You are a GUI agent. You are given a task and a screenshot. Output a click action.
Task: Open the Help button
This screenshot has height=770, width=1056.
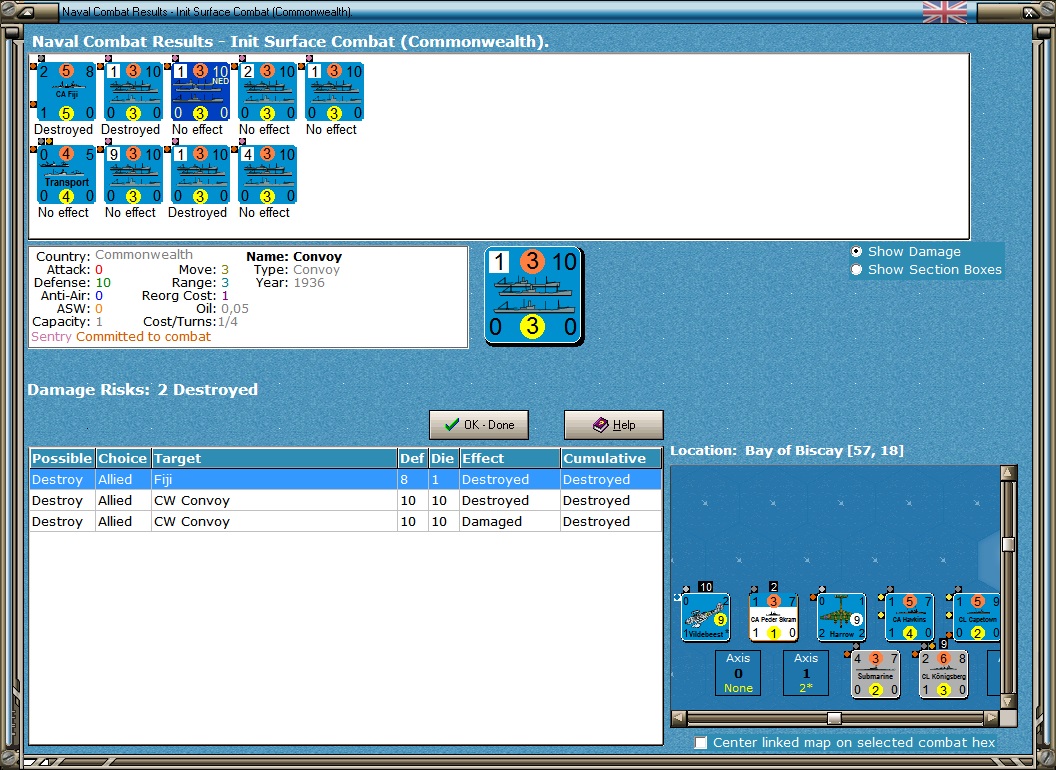click(x=614, y=425)
